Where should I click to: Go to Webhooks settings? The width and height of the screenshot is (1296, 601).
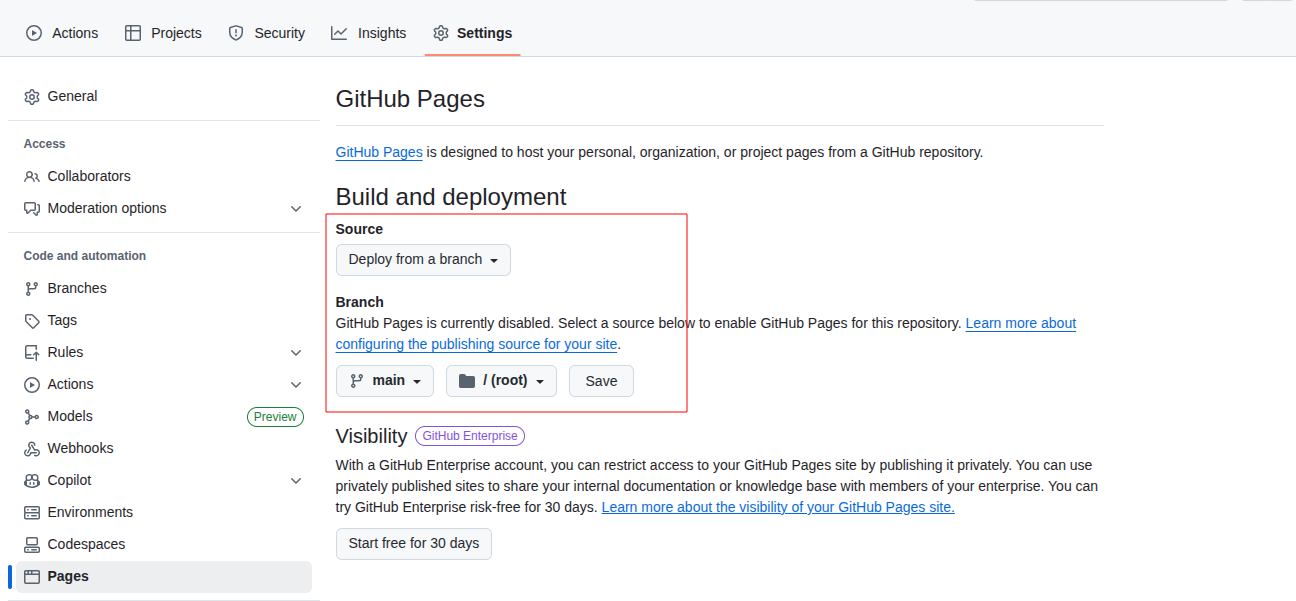[164, 448]
